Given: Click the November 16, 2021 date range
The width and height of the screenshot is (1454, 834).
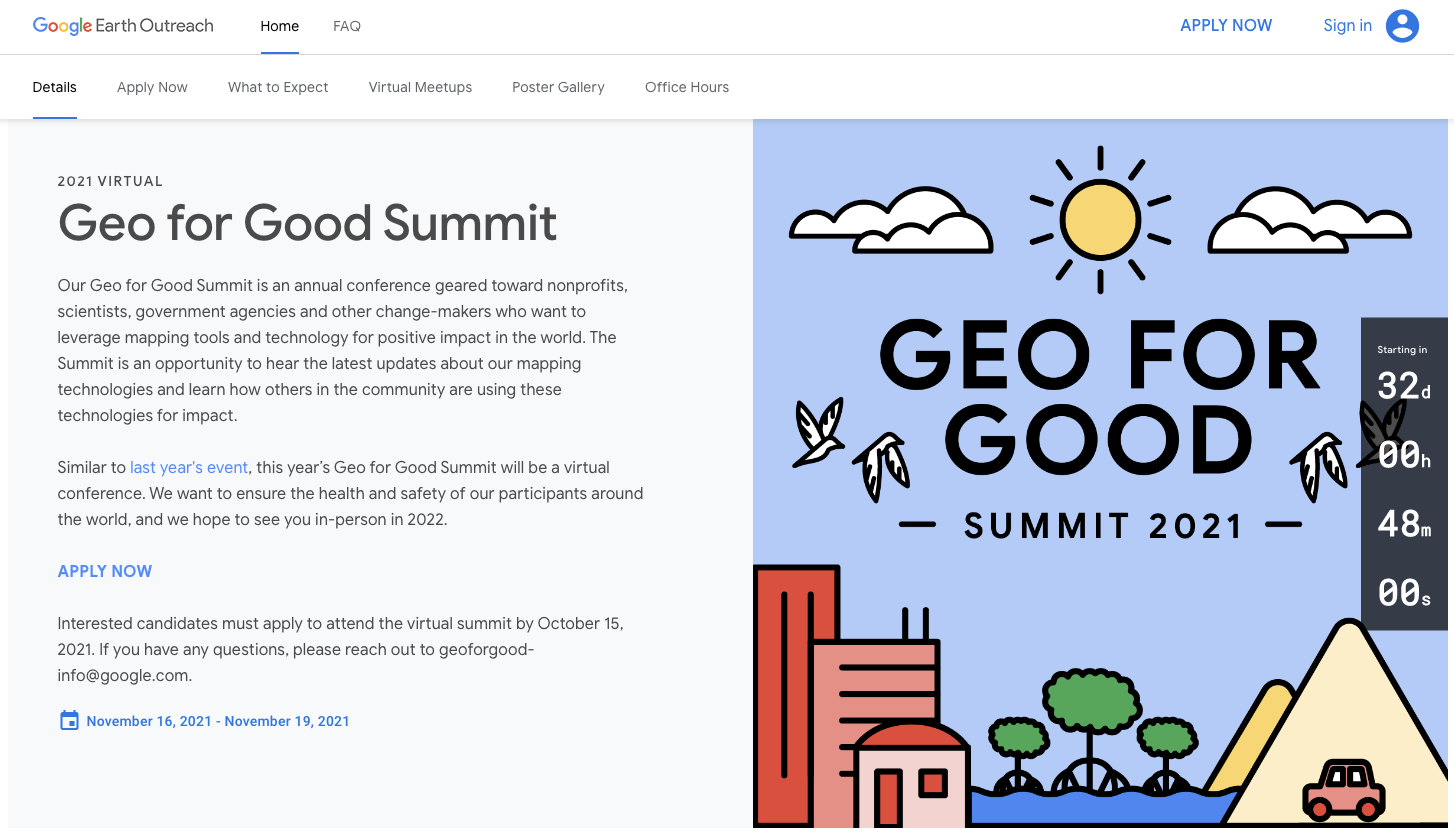Looking at the screenshot, I should tap(218, 721).
